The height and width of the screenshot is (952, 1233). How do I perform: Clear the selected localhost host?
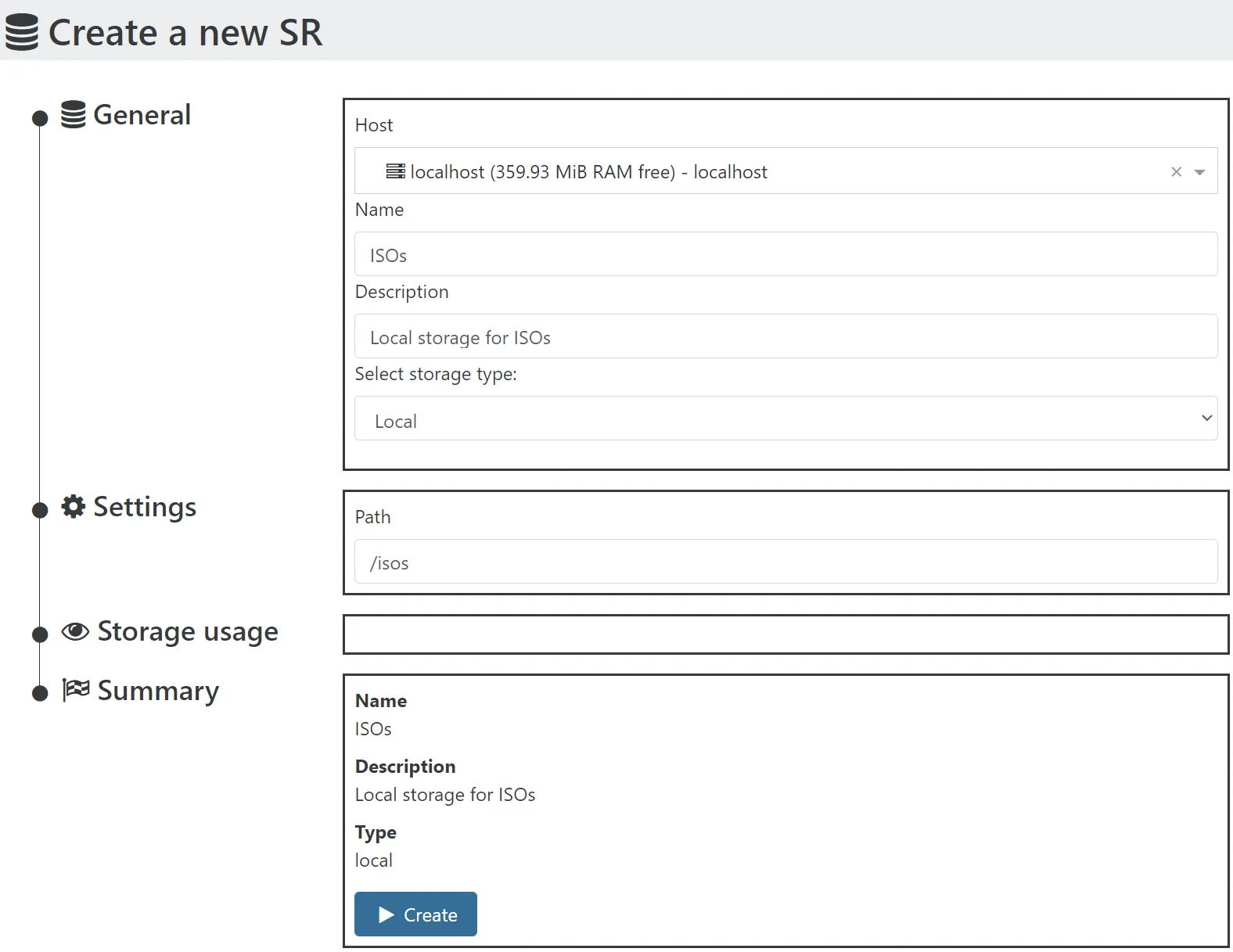(x=1176, y=171)
